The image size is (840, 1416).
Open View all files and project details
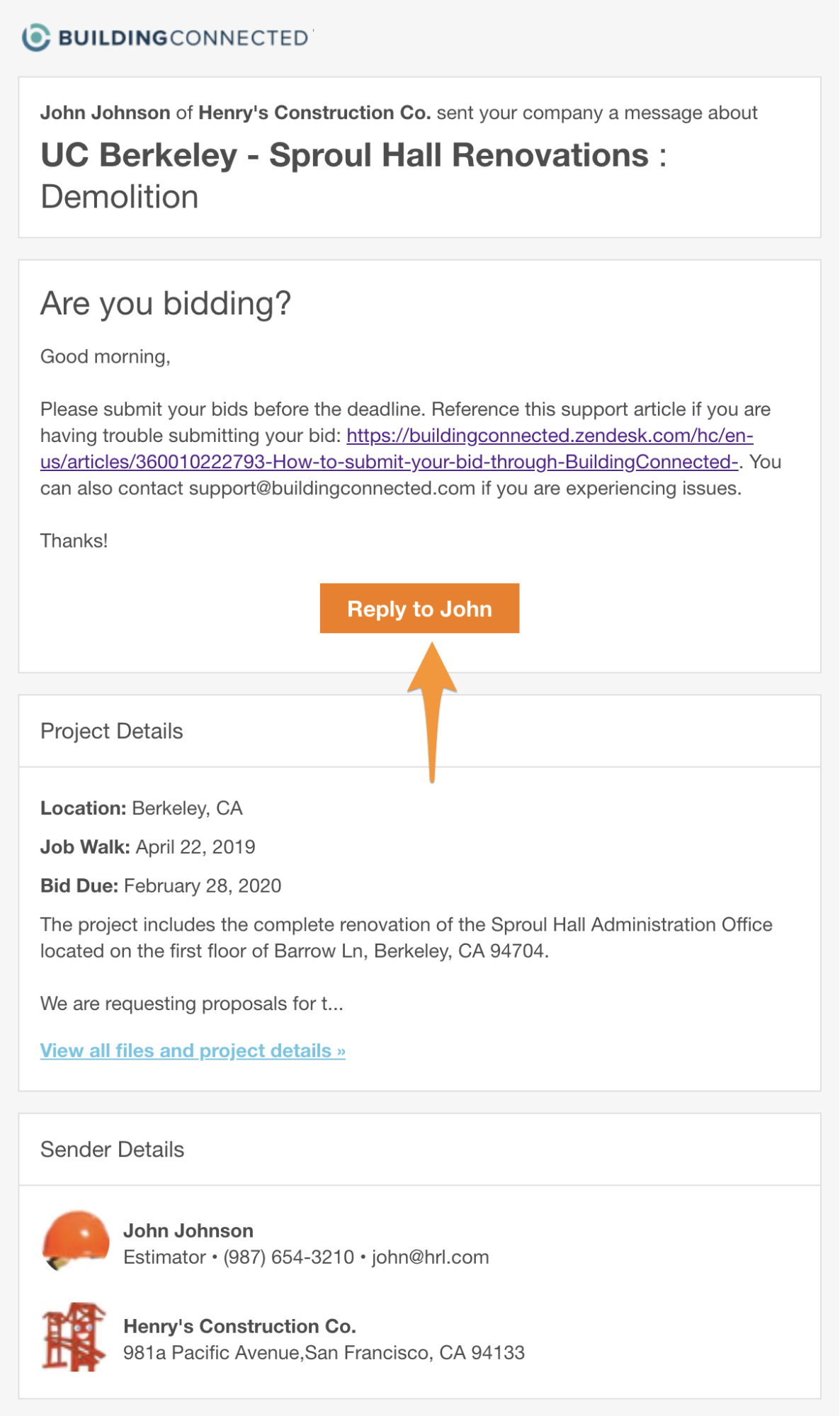tap(193, 1050)
